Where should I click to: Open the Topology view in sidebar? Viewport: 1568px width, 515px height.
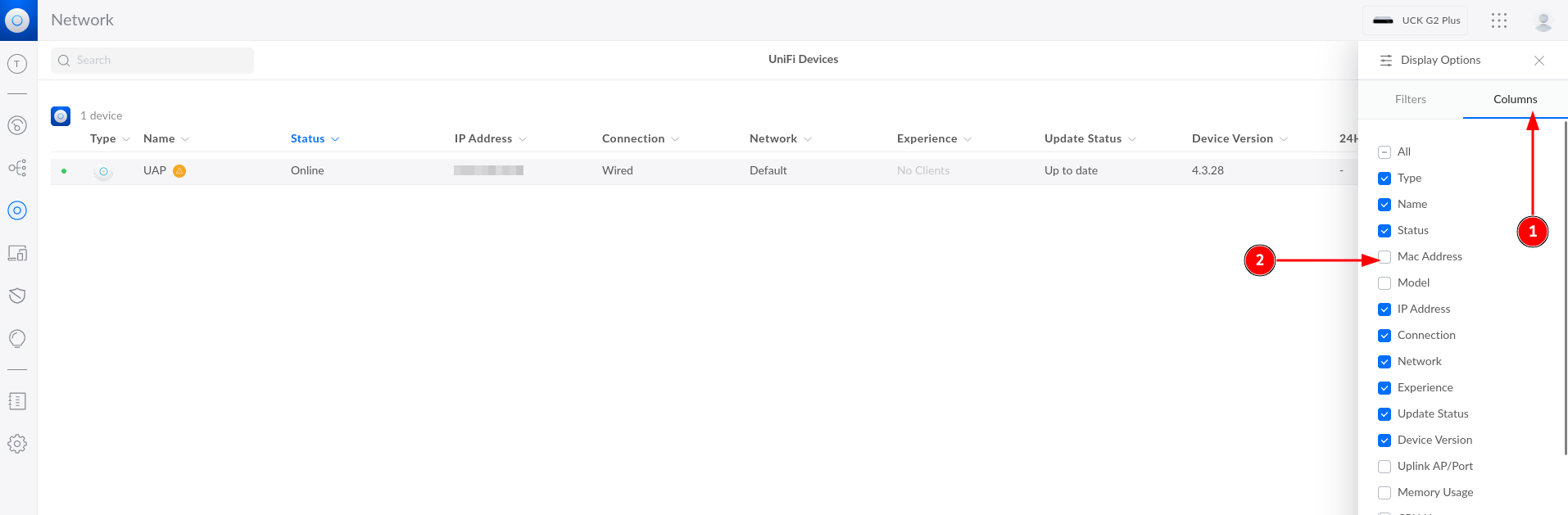coord(17,168)
